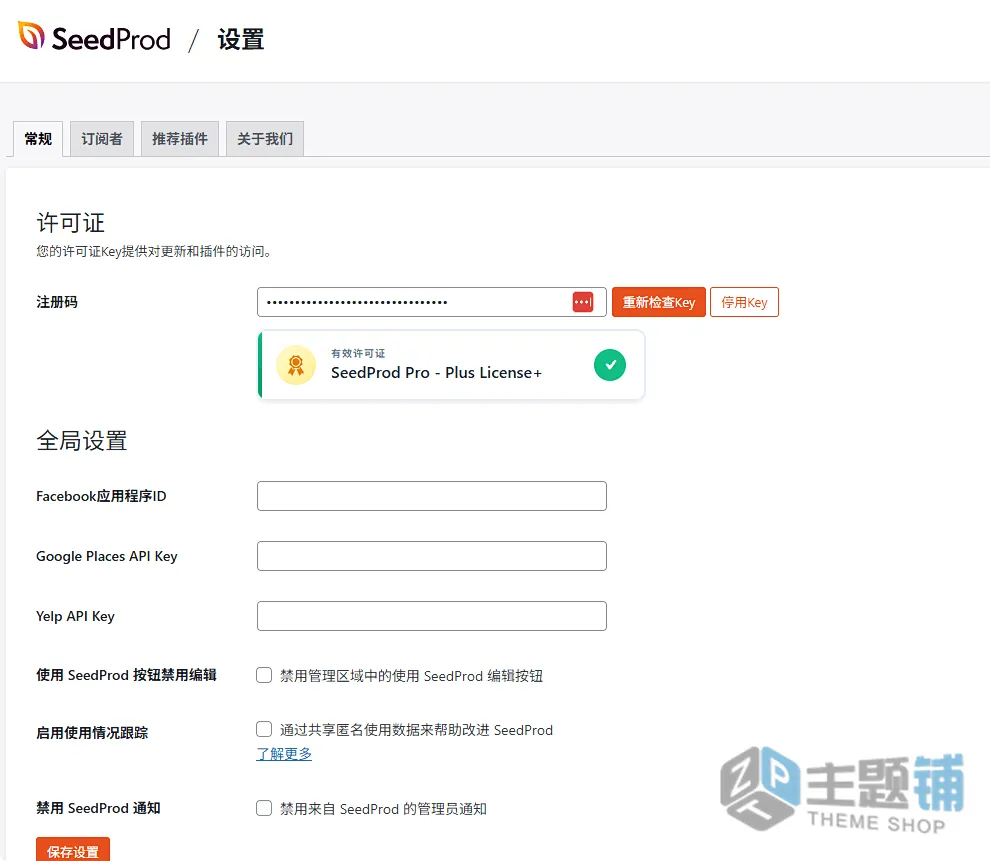This screenshot has height=861, width=990.
Task: Click the SeedProd logo icon
Action: click(x=31, y=36)
